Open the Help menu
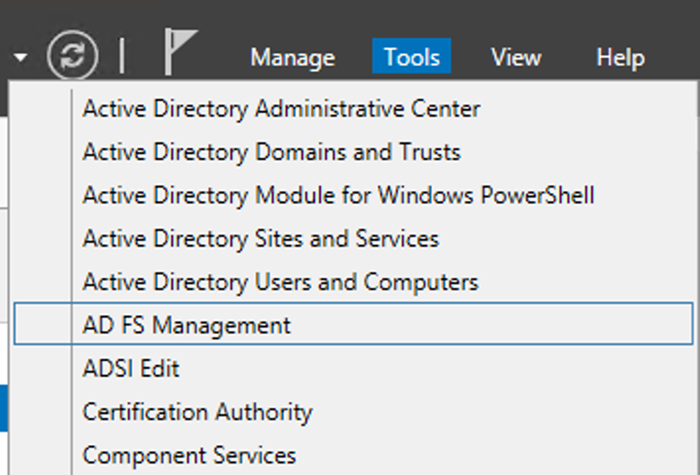Image resolution: width=700 pixels, height=475 pixels. click(x=620, y=58)
